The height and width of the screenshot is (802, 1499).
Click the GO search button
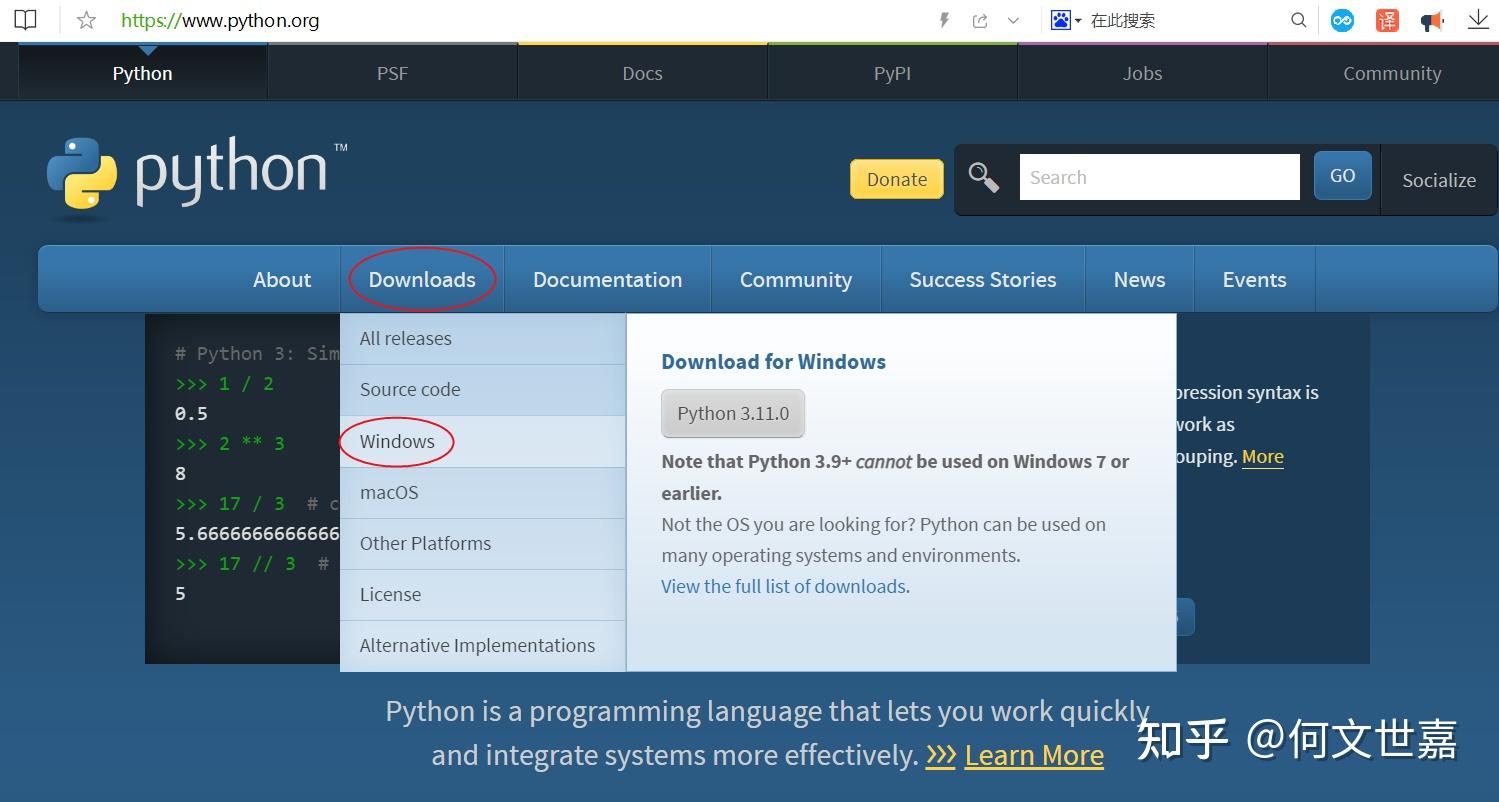[x=1342, y=174]
